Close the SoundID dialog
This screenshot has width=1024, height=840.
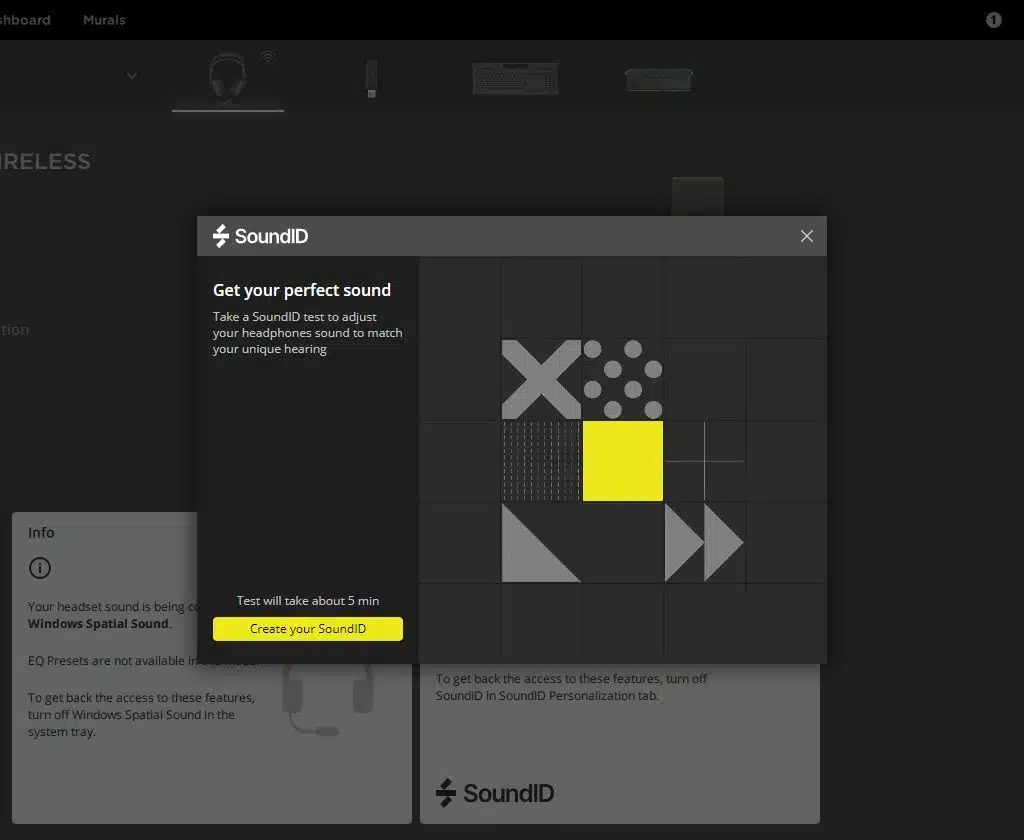tap(807, 236)
